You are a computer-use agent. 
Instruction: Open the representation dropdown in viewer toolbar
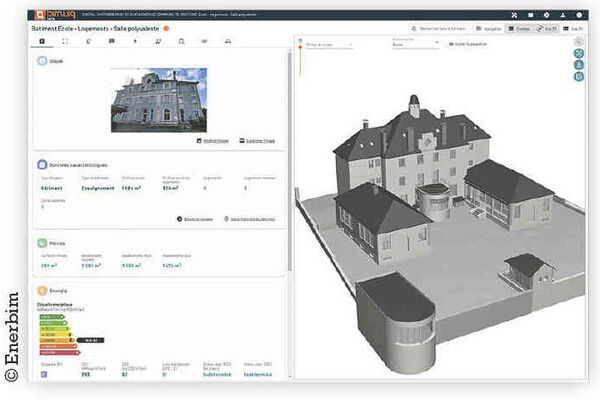point(414,44)
